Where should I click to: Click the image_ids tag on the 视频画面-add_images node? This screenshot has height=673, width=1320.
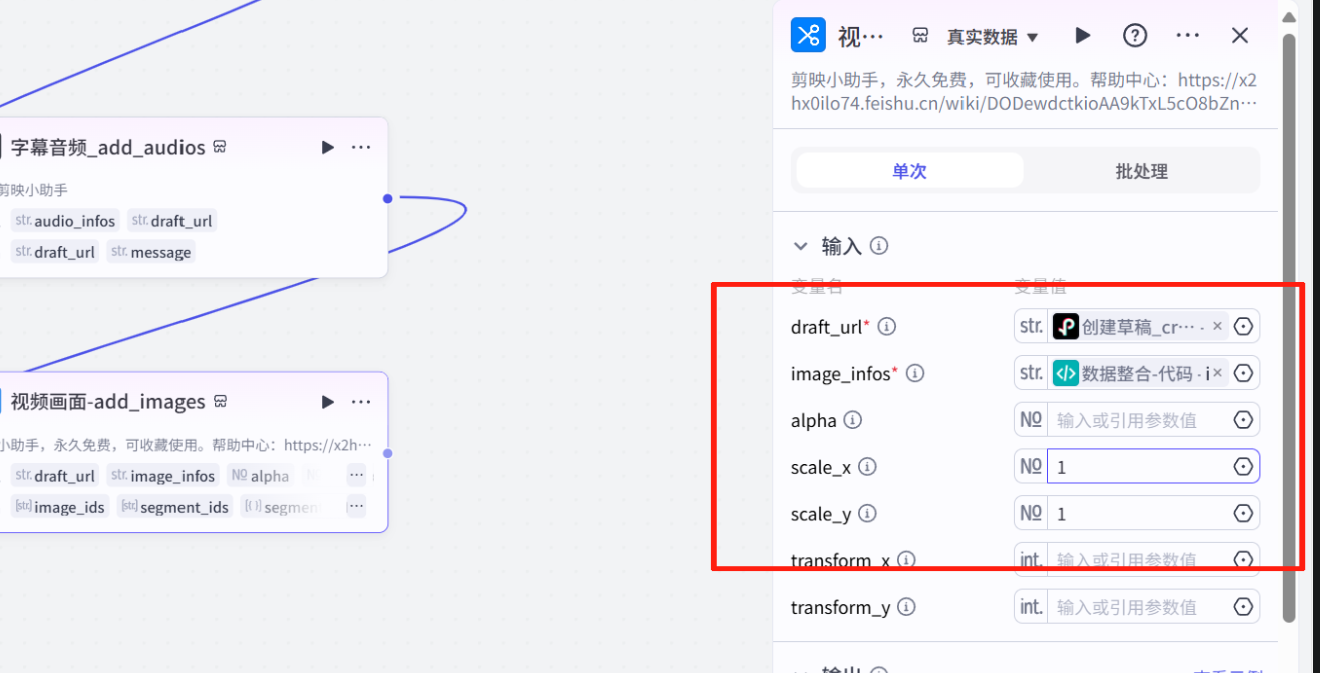pos(60,507)
